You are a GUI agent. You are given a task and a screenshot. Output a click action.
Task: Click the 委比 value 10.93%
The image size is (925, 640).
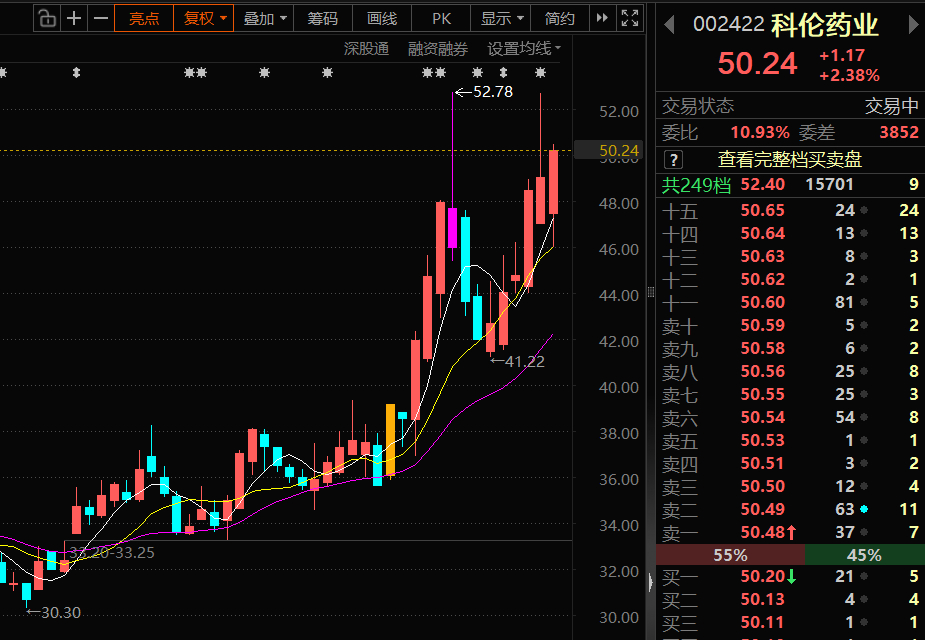click(760, 133)
